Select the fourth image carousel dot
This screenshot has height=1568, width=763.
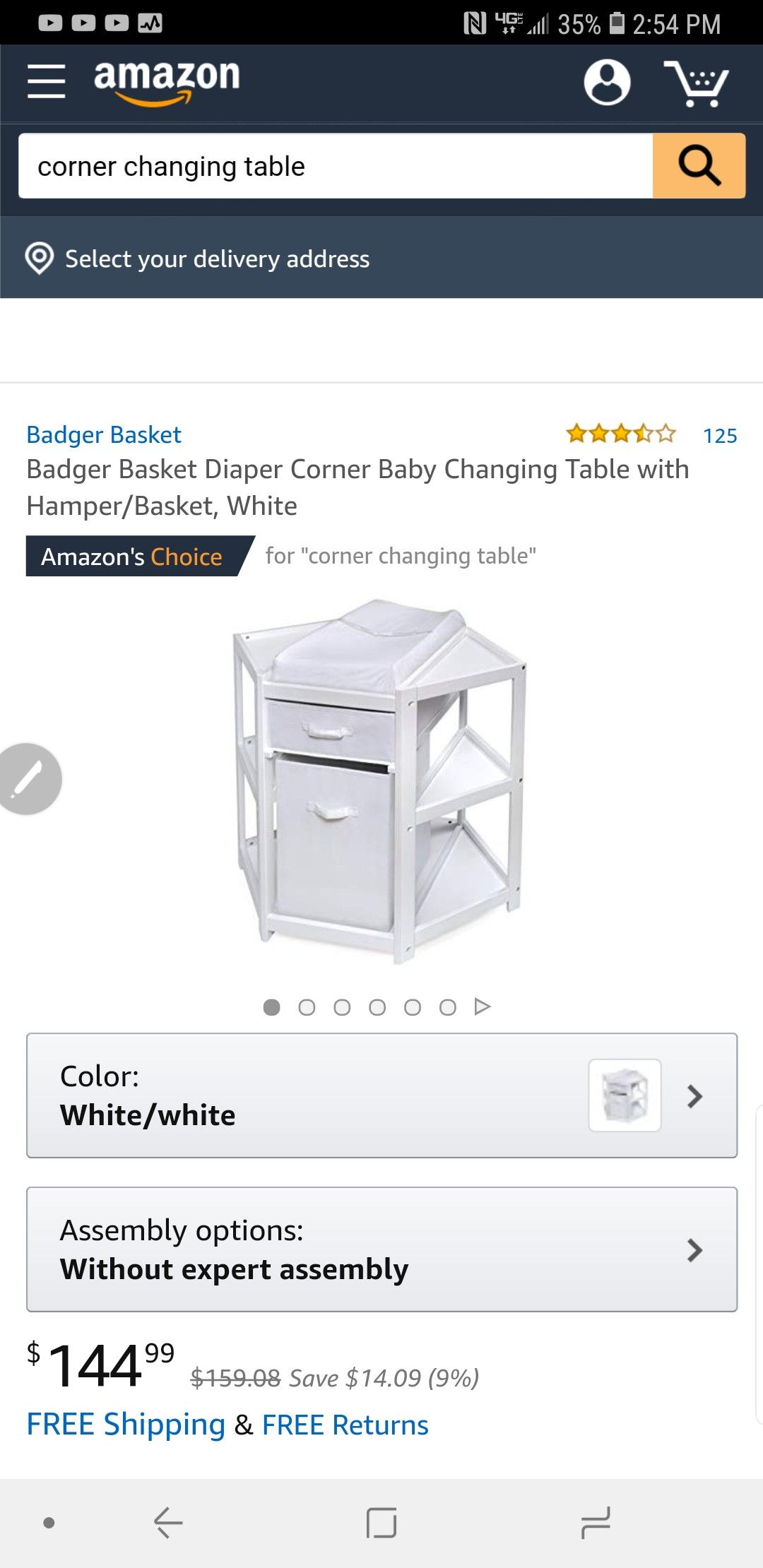point(377,1007)
